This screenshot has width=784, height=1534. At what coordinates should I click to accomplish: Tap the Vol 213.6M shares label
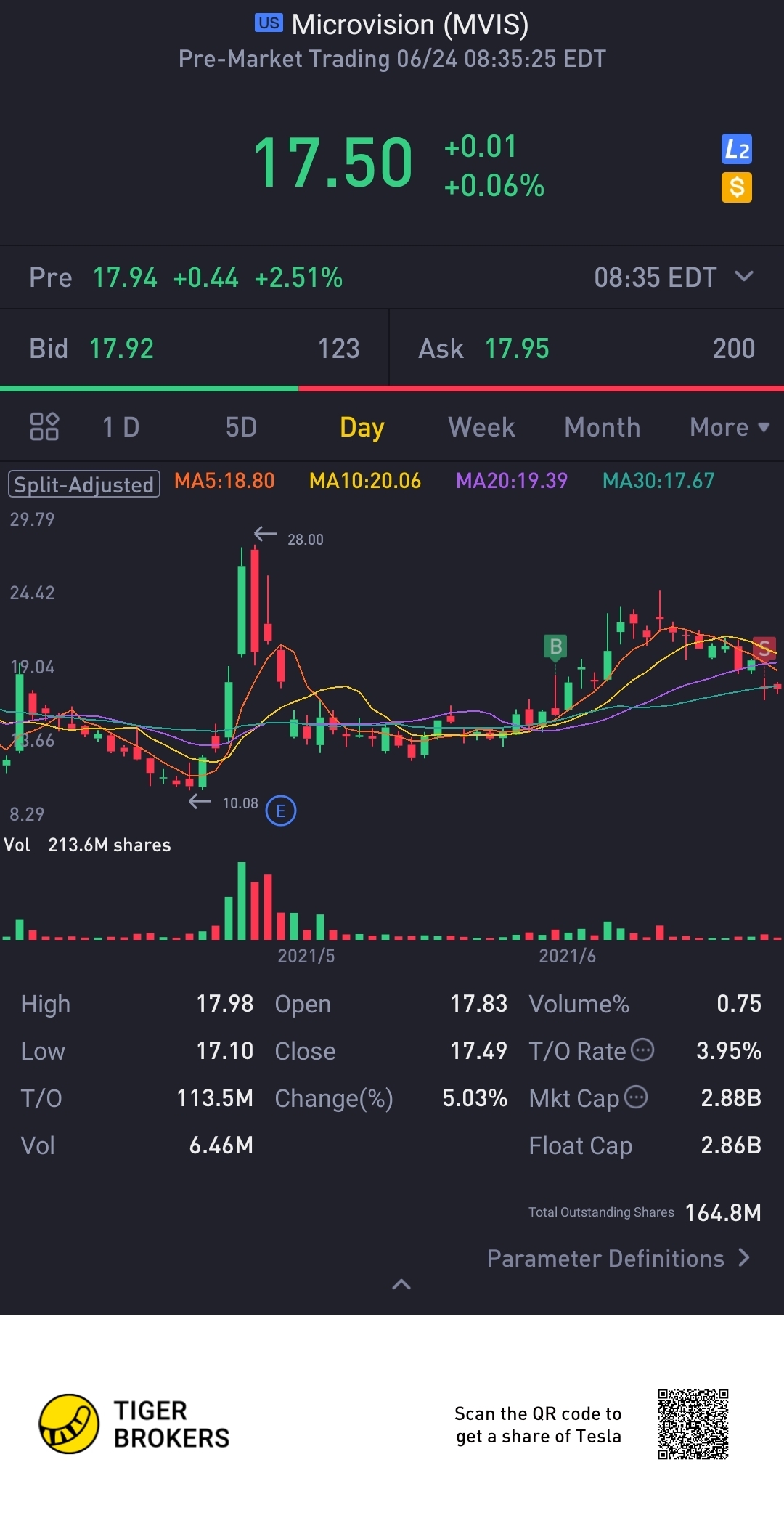tap(87, 845)
